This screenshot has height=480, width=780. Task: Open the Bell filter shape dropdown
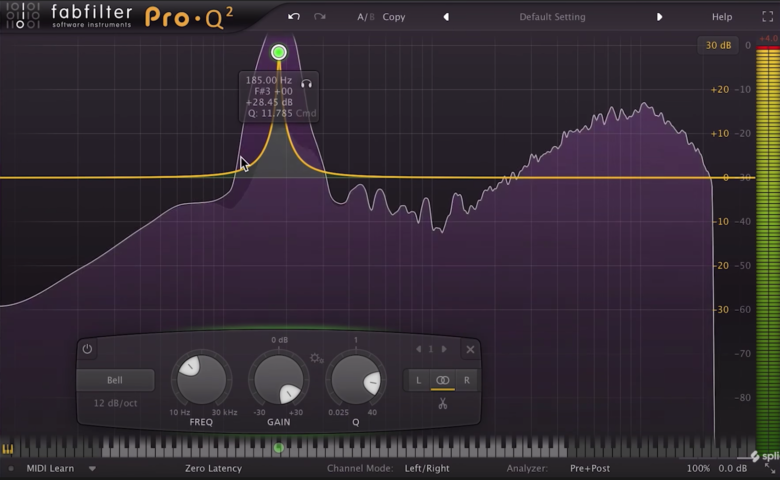click(x=115, y=380)
